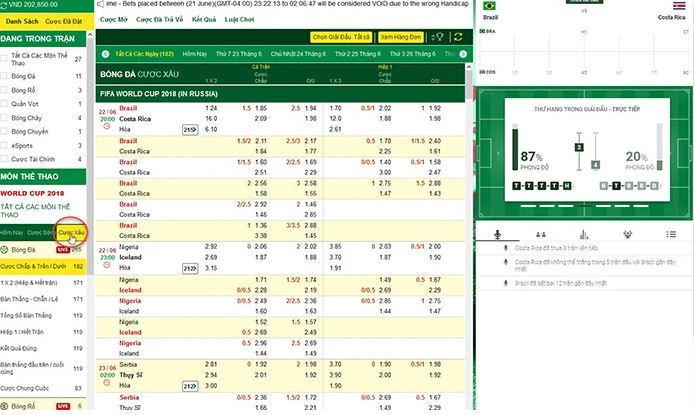
Task: Click clock icon under Serbia match time
Action: (x=107, y=382)
